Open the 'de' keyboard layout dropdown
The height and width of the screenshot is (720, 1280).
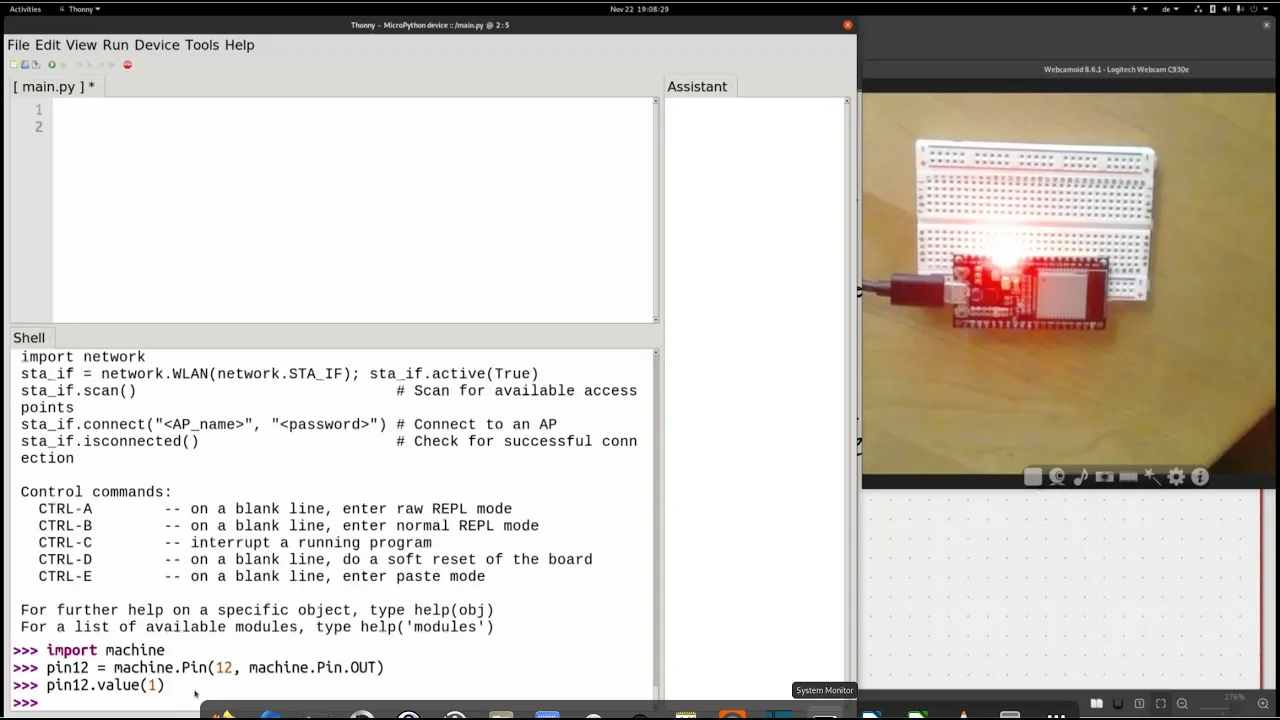coord(1170,9)
